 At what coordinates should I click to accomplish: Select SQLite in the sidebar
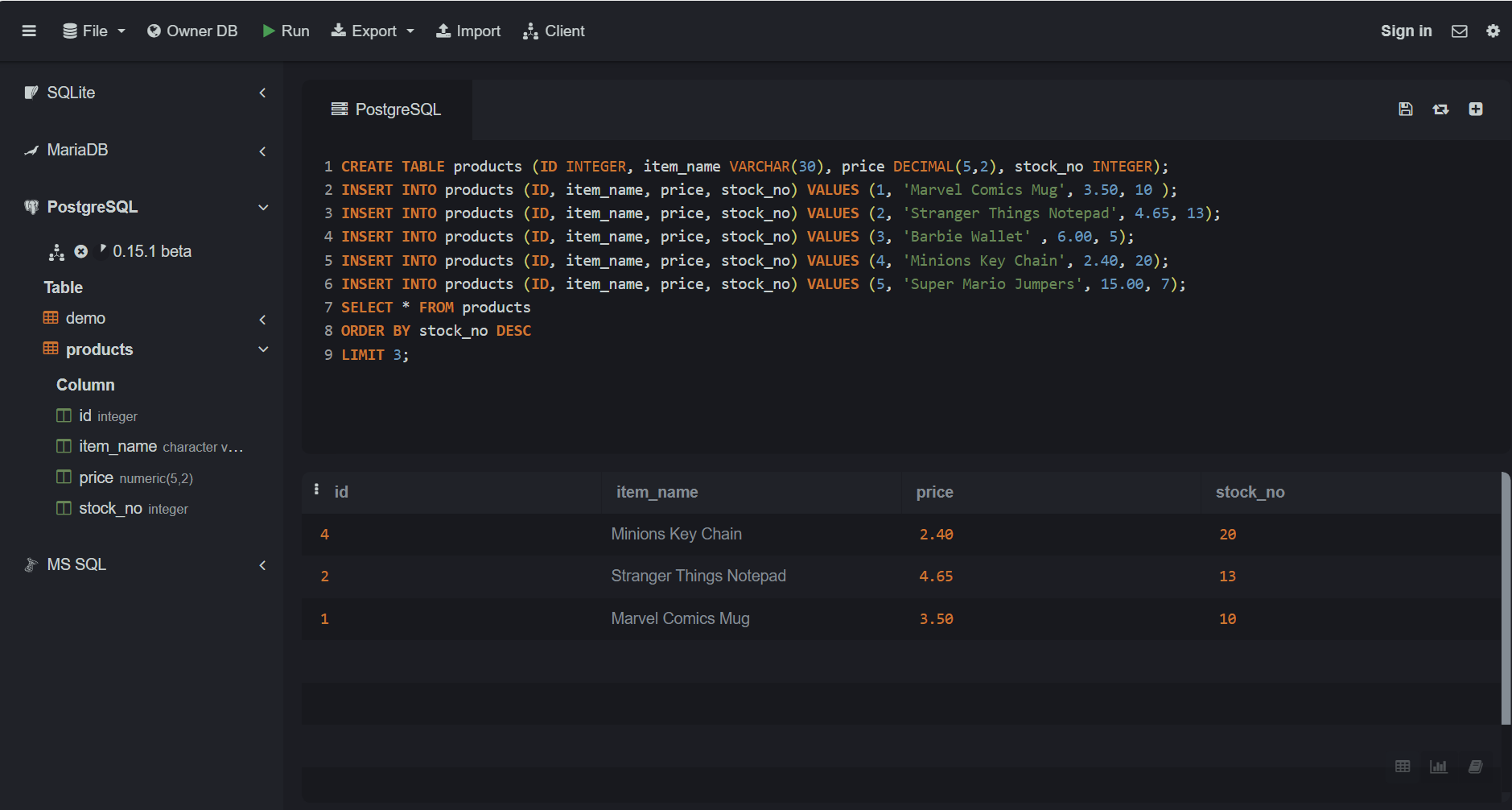pos(71,93)
